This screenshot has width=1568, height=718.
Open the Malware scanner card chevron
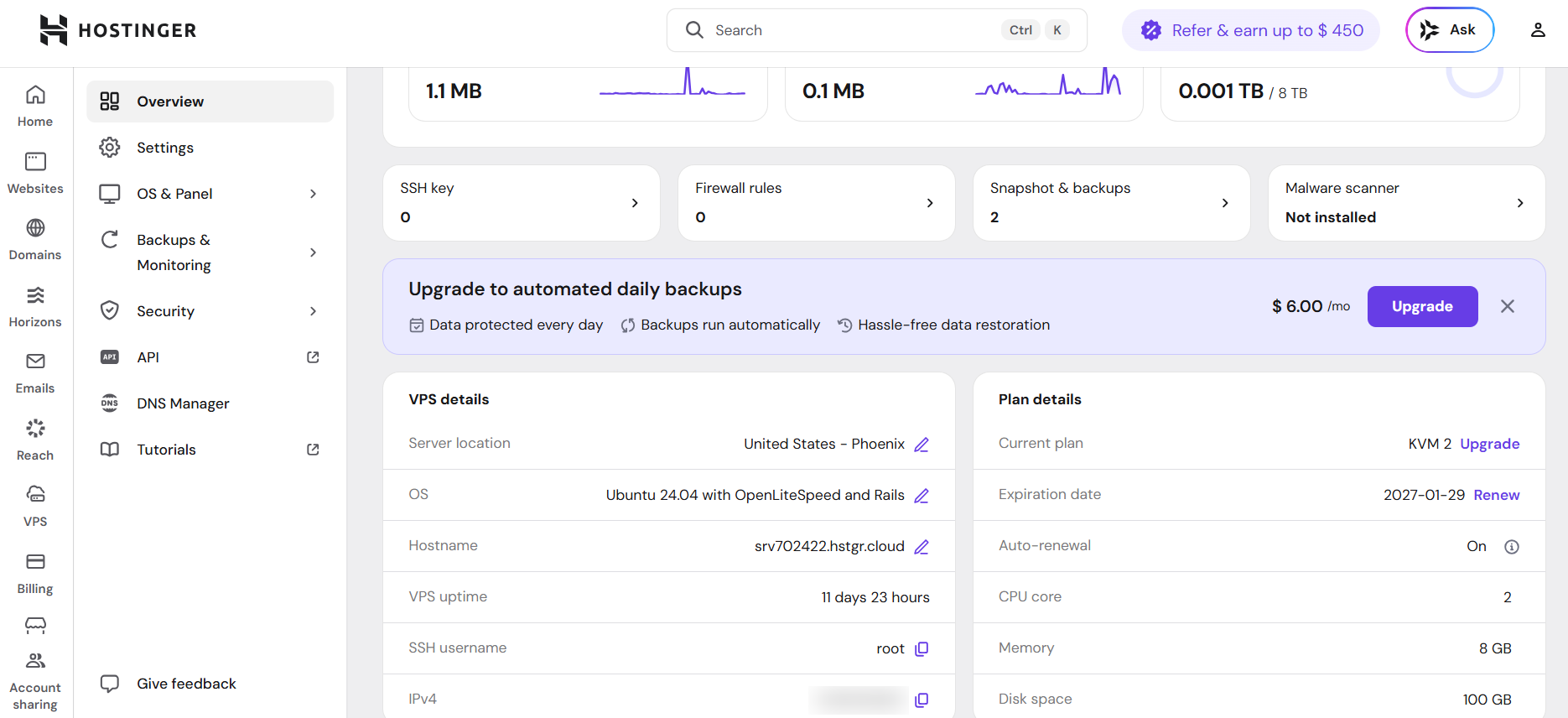pos(1520,203)
